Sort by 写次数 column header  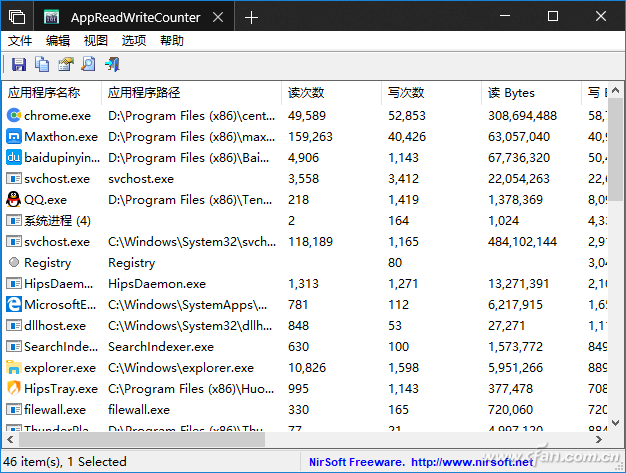tap(431, 93)
